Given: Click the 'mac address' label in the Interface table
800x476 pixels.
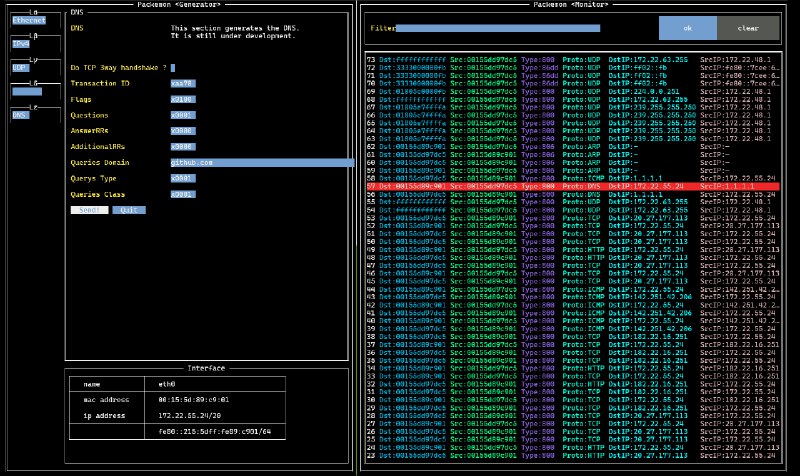Looking at the screenshot, I should [x=106, y=400].
